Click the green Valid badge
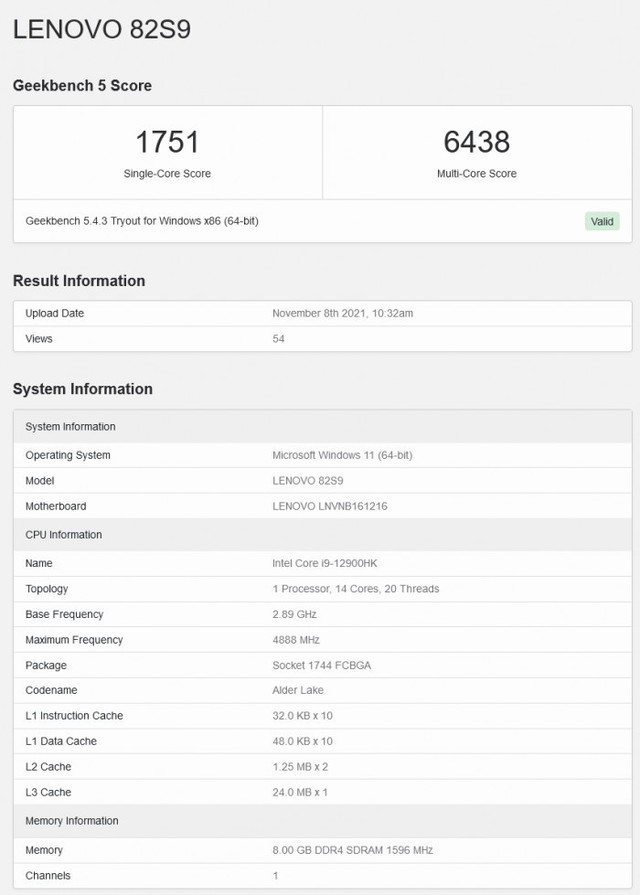This screenshot has width=640, height=895. (x=602, y=221)
